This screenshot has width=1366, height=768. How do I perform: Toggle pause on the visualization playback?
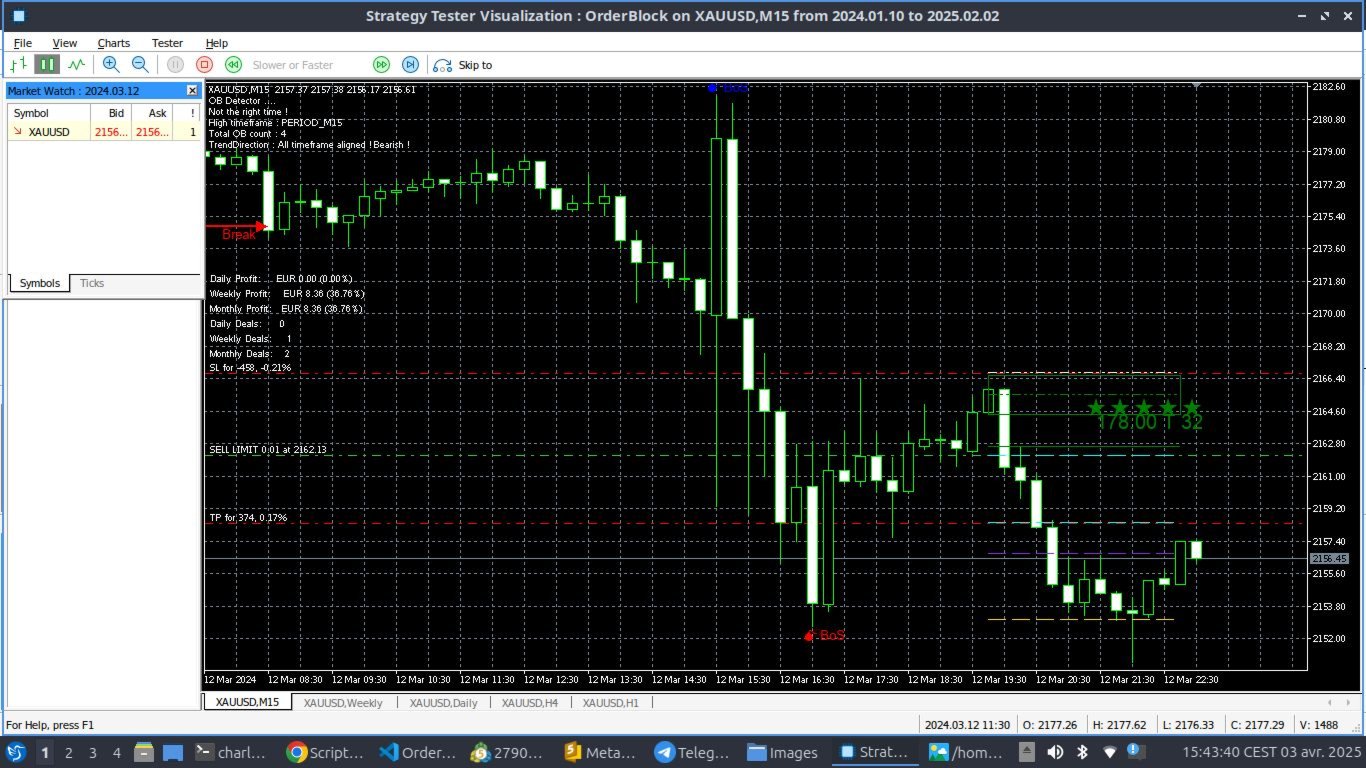175,64
